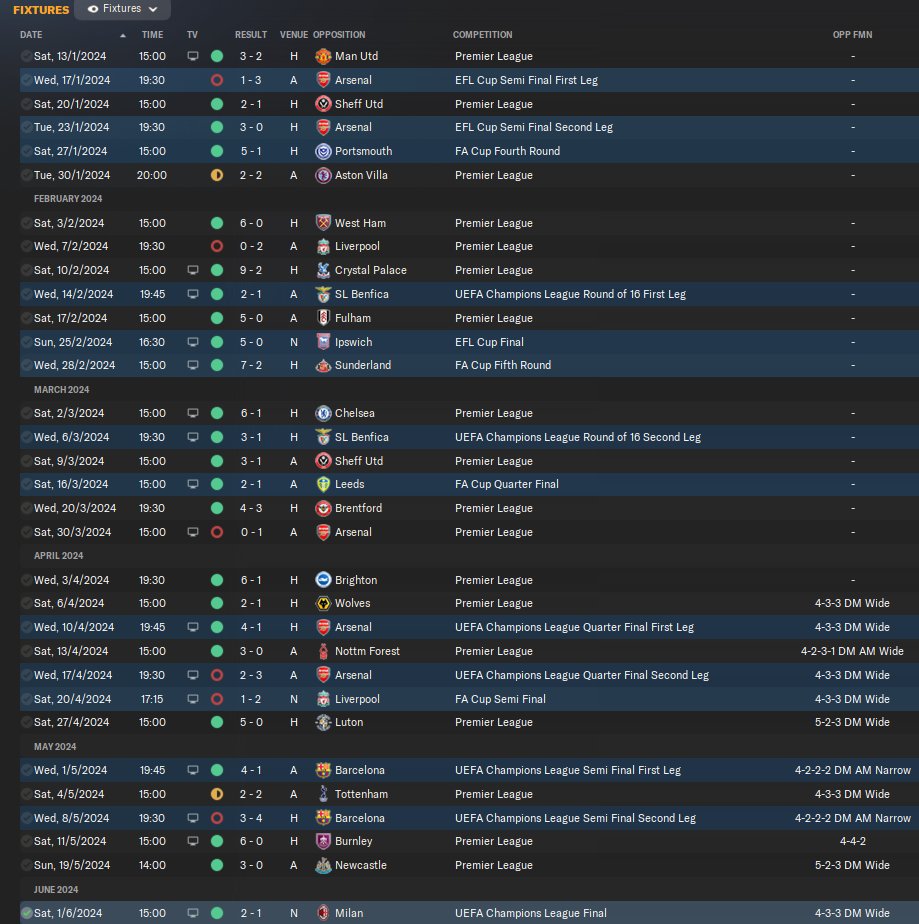Screen dimensions: 919x924
Task: Click the yellow draw indicator for Aston Villa
Action: pos(217,176)
